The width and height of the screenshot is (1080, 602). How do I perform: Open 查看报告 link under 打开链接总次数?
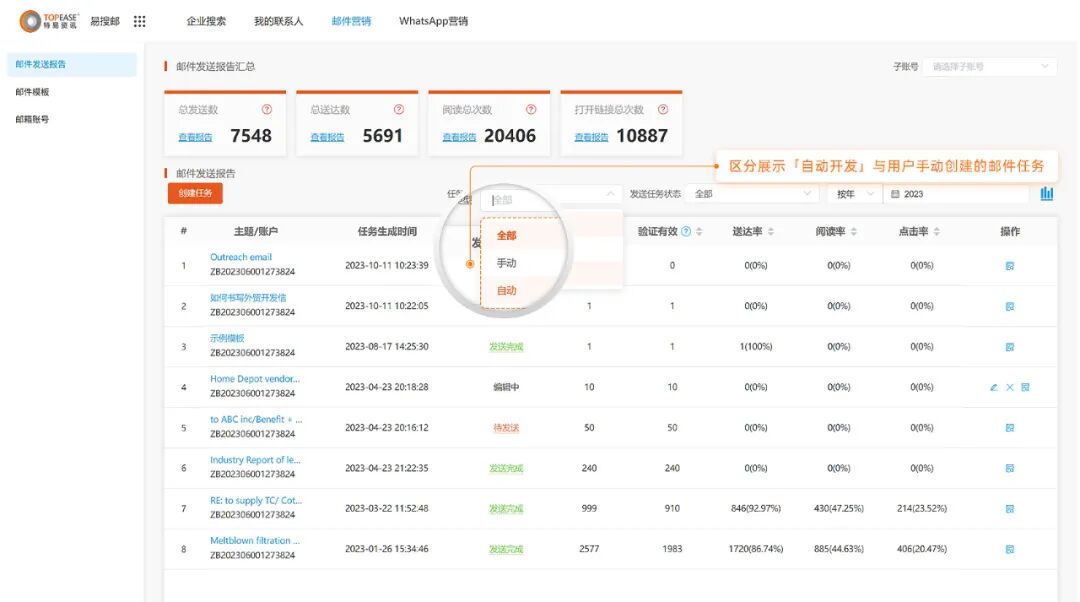[x=592, y=138]
